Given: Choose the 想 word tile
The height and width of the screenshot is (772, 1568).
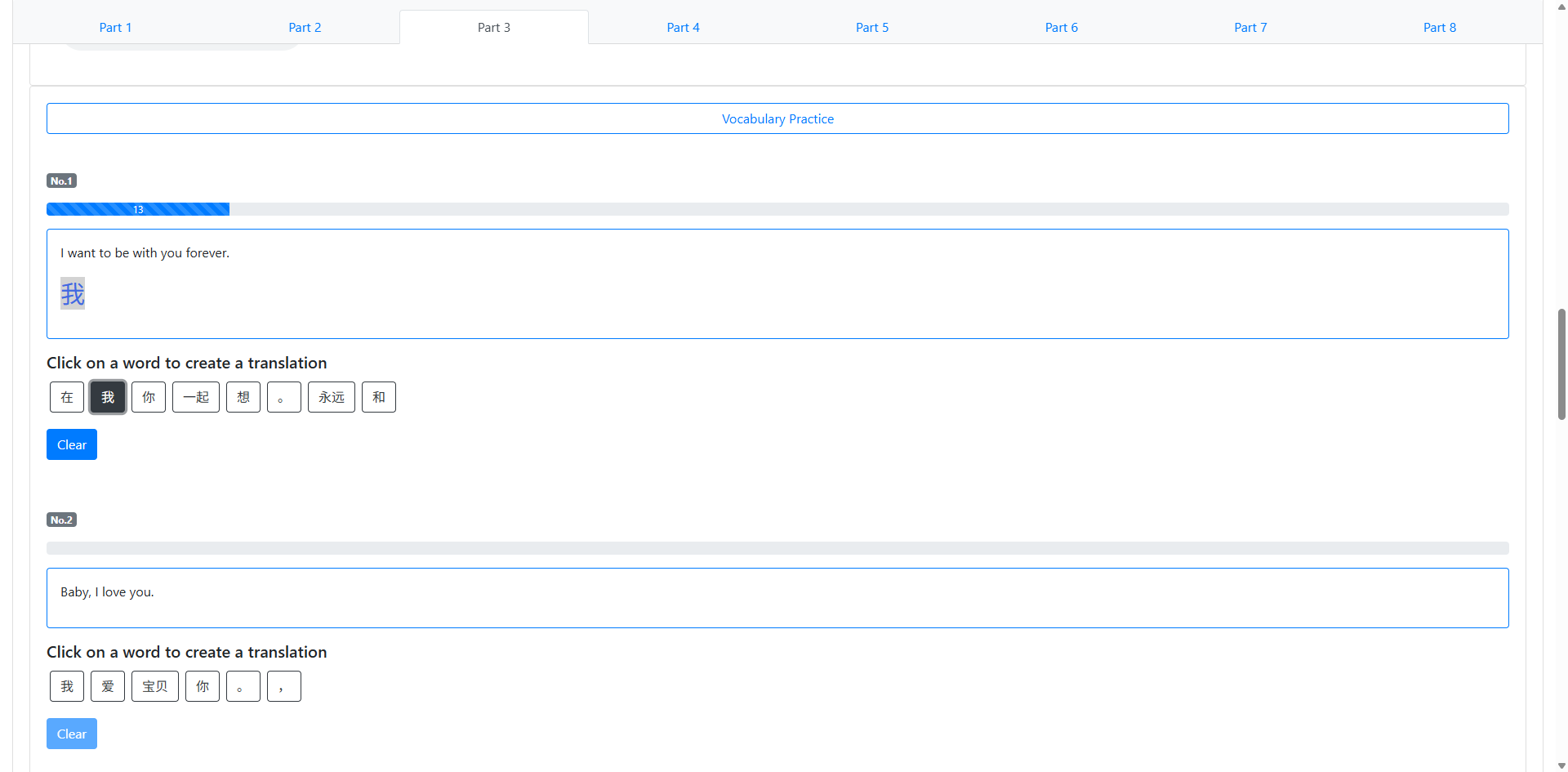Looking at the screenshot, I should 243,397.
